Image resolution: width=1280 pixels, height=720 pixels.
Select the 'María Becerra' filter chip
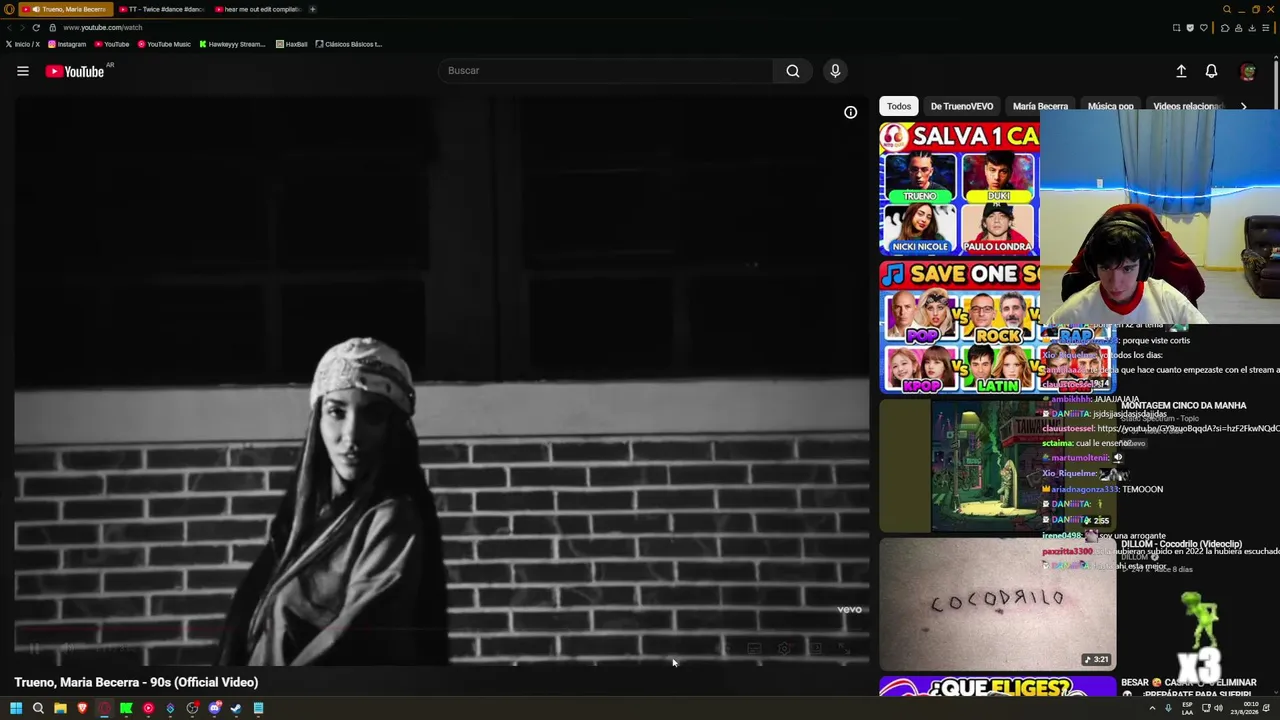1040,106
